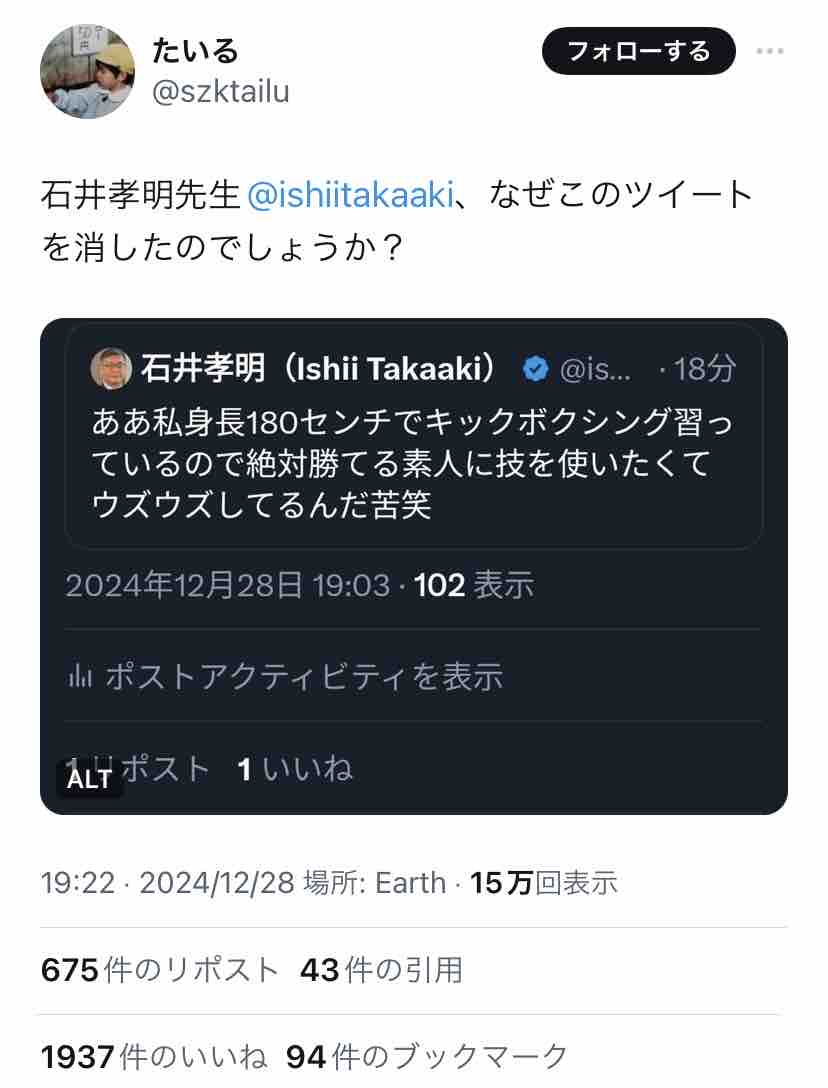Click the 94件のブックマーク count
Viewport: 828px width, 1088px height.
point(427,1056)
